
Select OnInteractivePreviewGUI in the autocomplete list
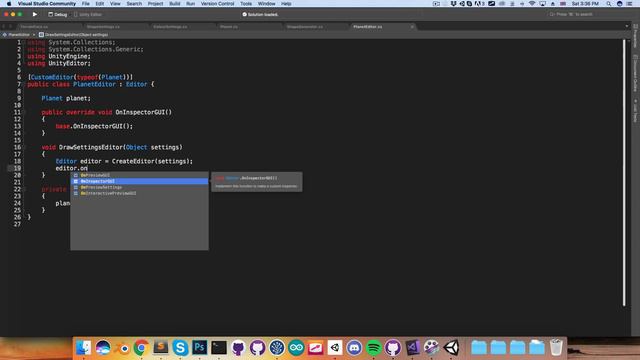click(139, 193)
